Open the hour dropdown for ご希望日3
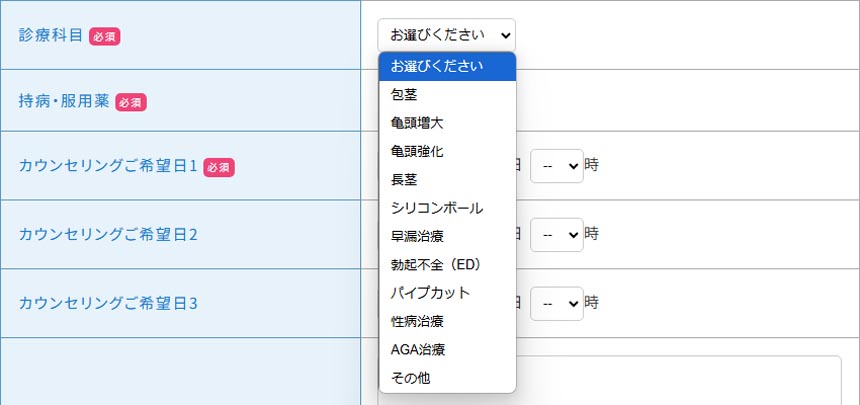 tap(556, 301)
